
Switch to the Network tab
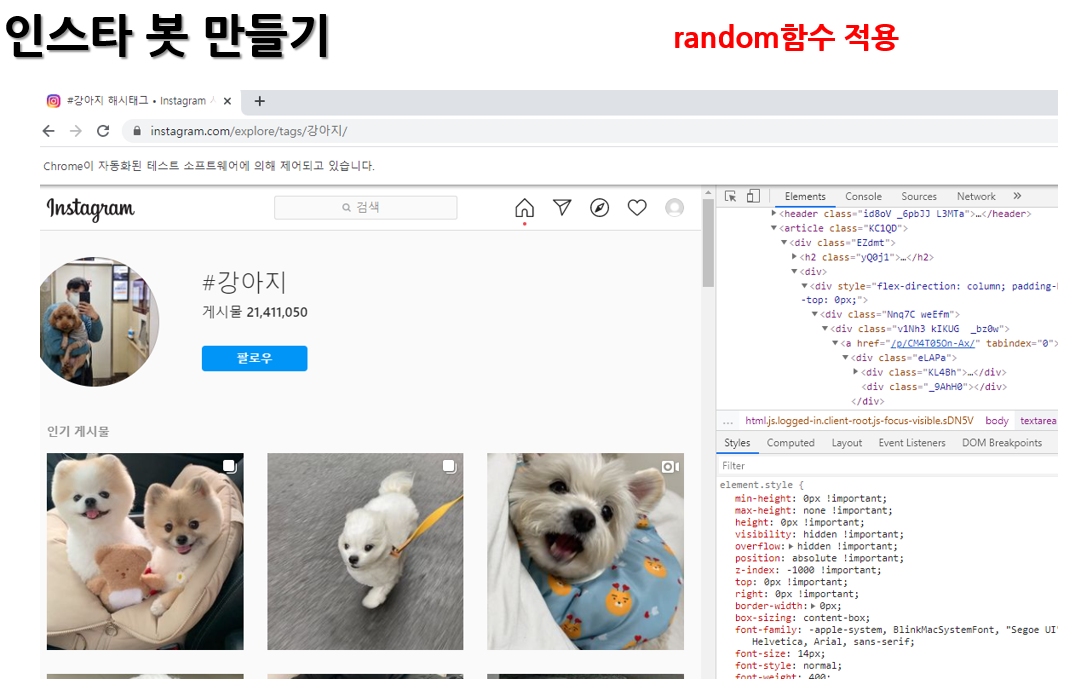click(x=976, y=196)
